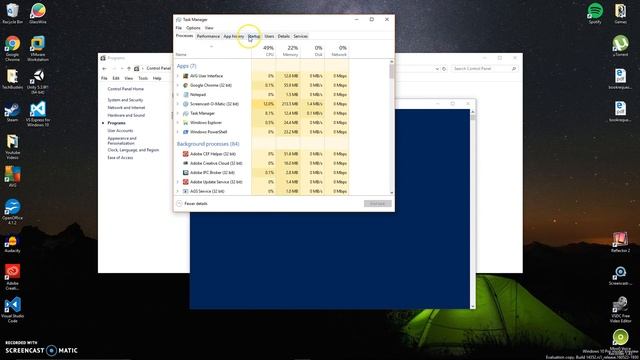
Task: Open the GlassWire desktop icon
Action: tap(38, 13)
